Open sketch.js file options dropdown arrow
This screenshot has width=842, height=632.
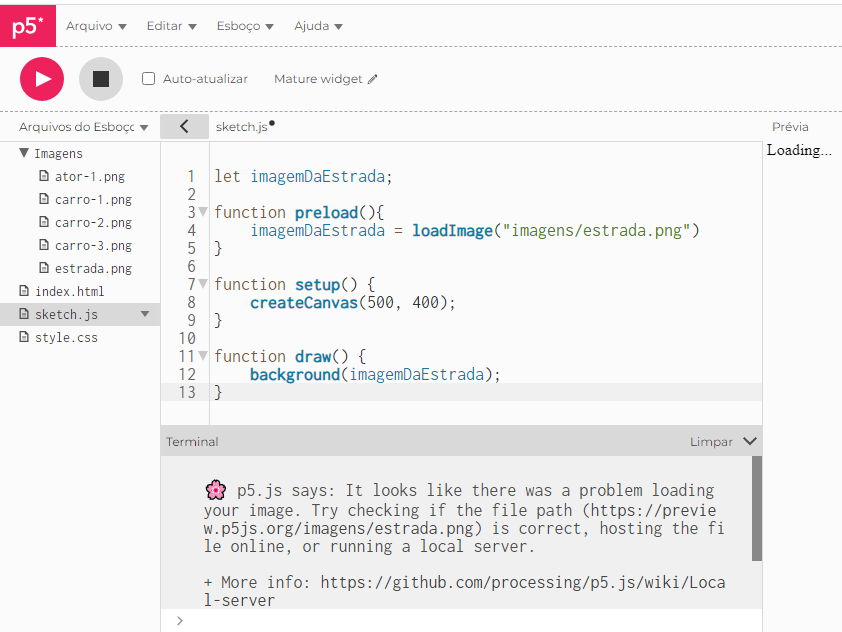(x=145, y=314)
